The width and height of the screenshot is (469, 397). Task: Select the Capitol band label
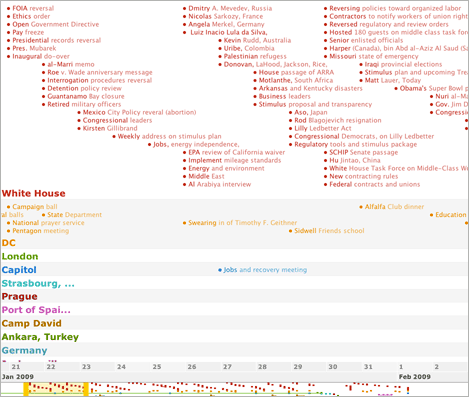click(x=19, y=270)
